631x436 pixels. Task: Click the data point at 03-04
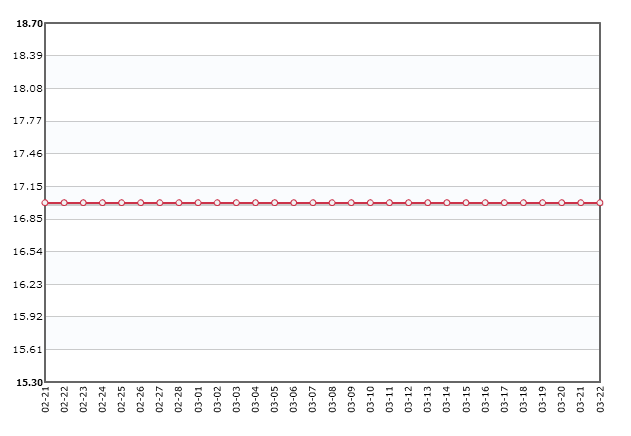click(x=256, y=203)
